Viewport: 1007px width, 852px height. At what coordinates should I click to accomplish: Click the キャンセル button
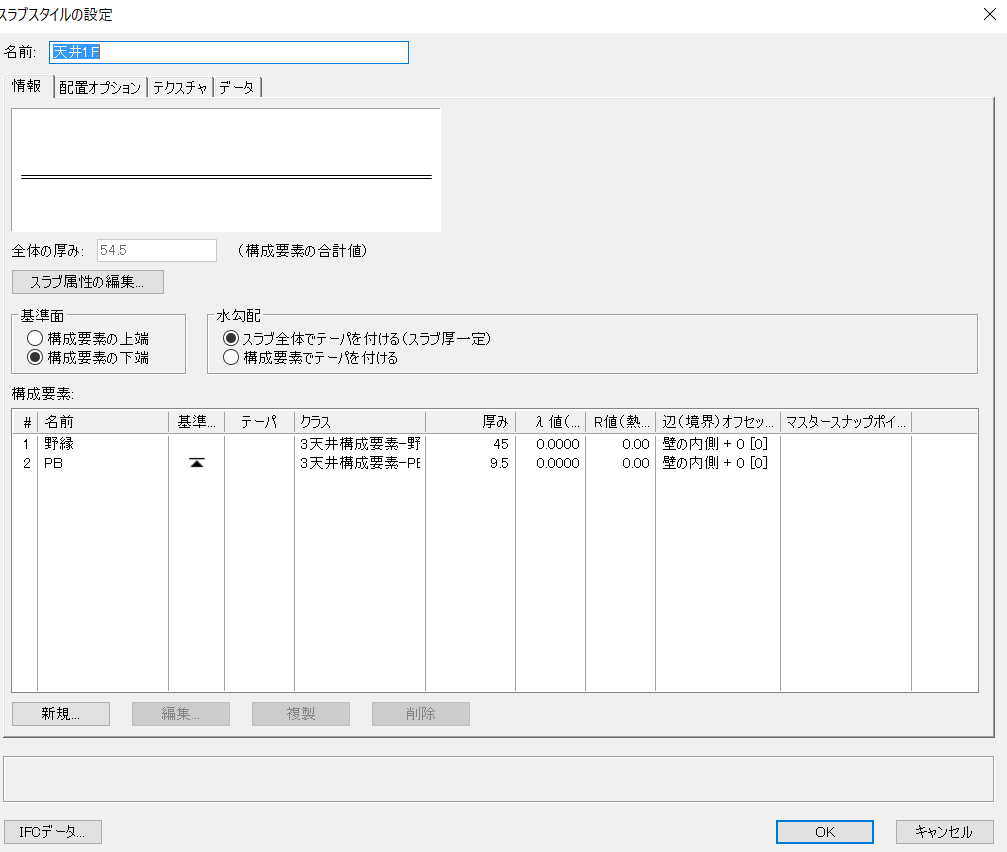point(944,832)
